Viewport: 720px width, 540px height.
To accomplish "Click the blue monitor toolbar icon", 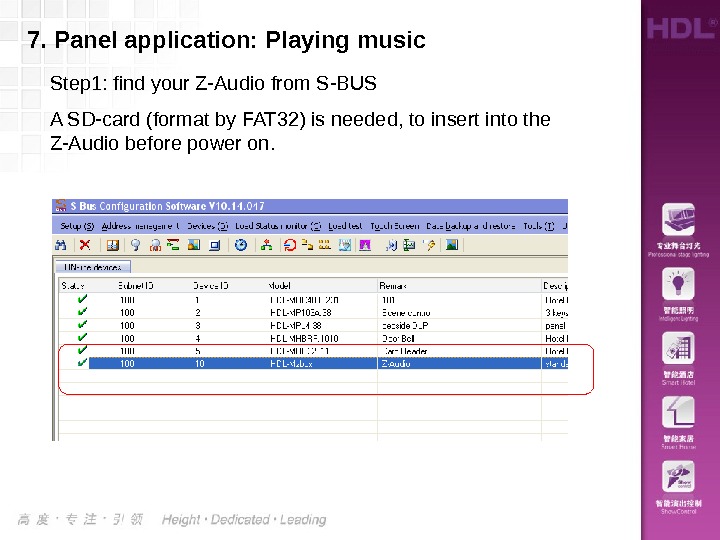I will [x=214, y=246].
